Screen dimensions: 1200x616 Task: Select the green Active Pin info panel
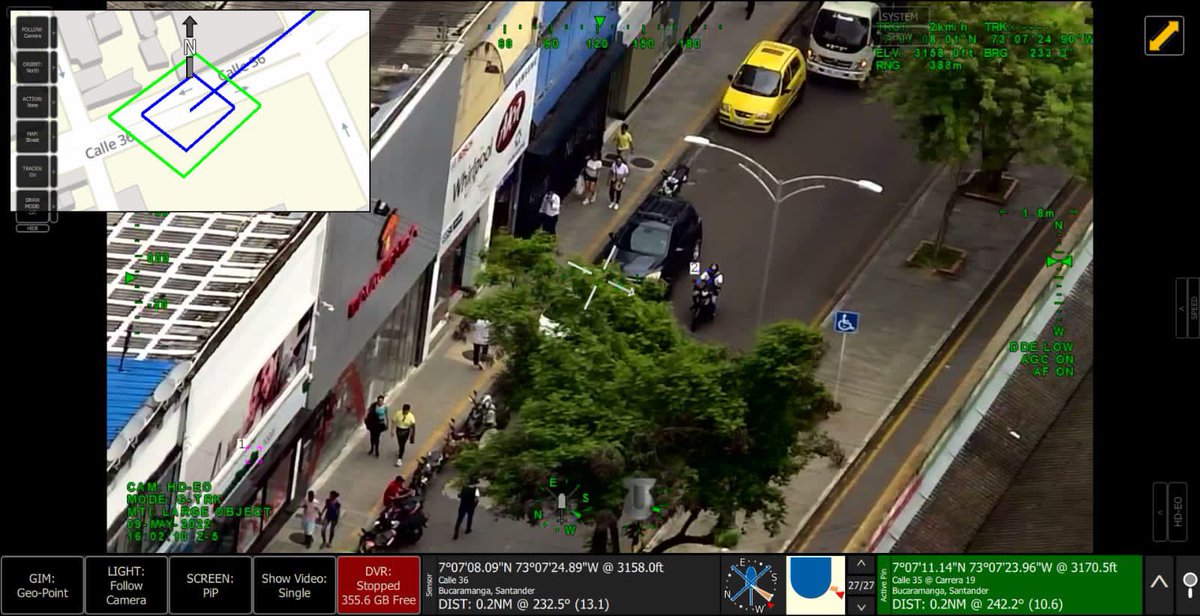(1009, 585)
